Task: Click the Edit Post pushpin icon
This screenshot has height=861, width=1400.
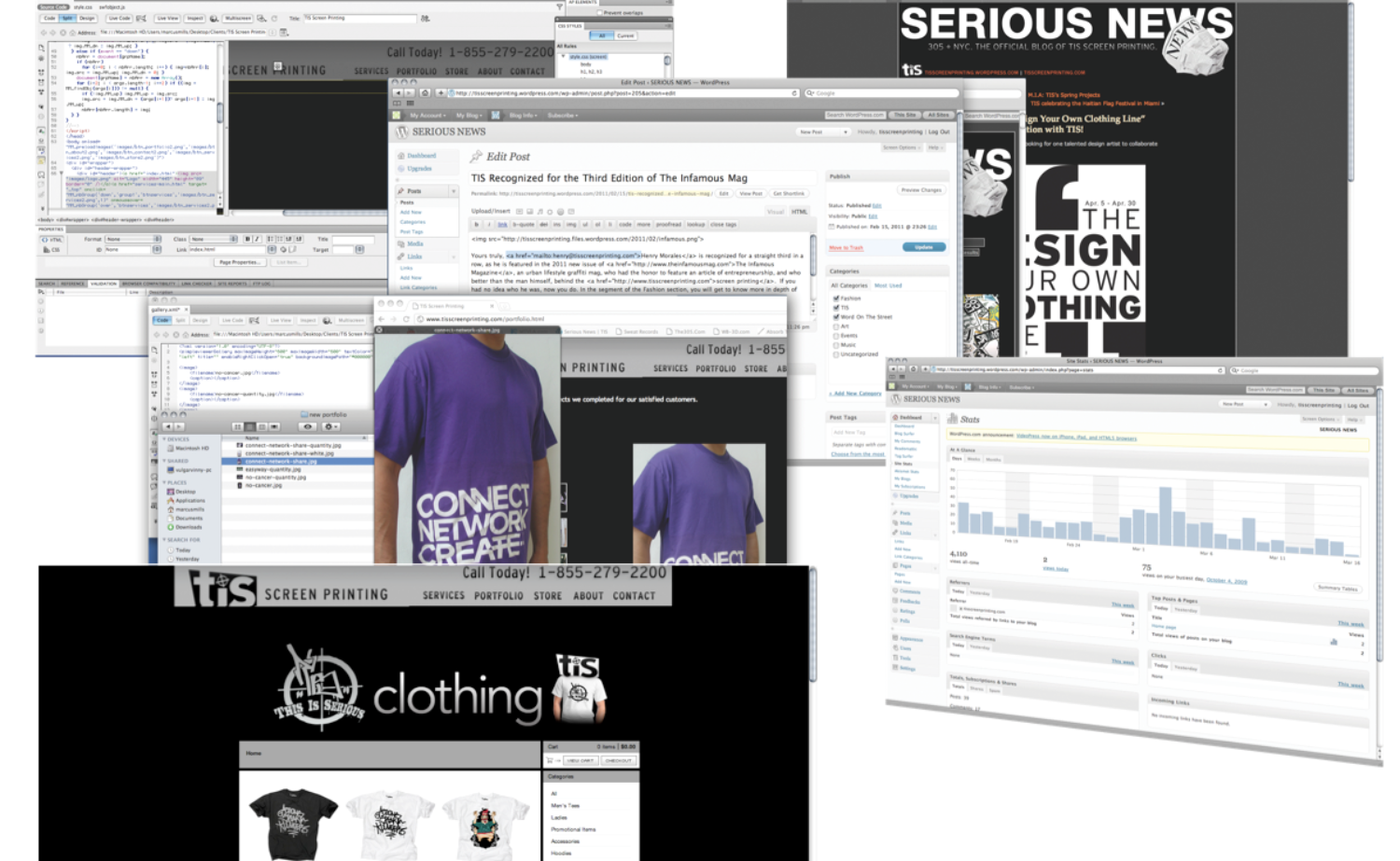Action: click(476, 157)
